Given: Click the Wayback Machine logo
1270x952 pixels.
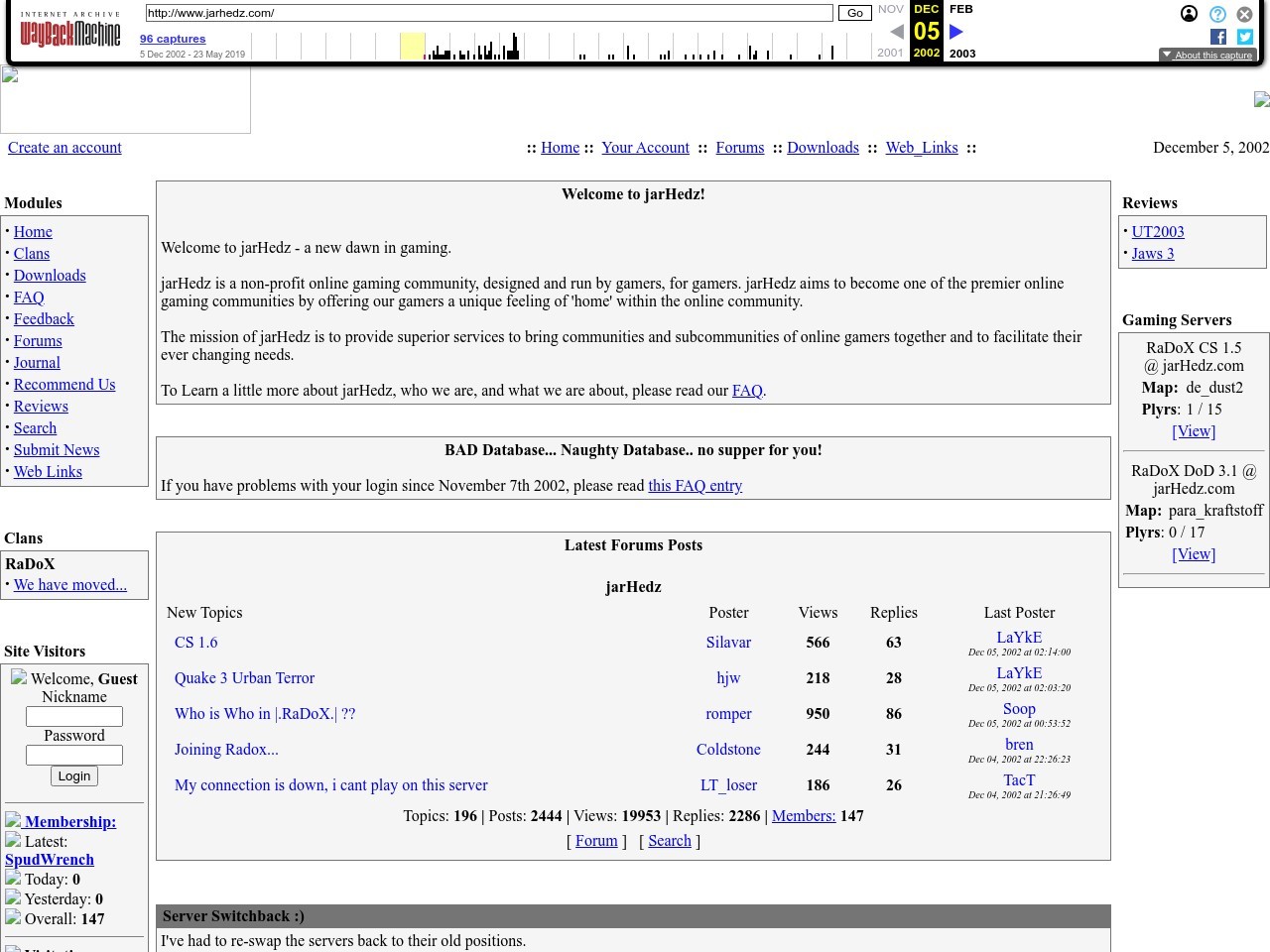Looking at the screenshot, I should tap(69, 32).
